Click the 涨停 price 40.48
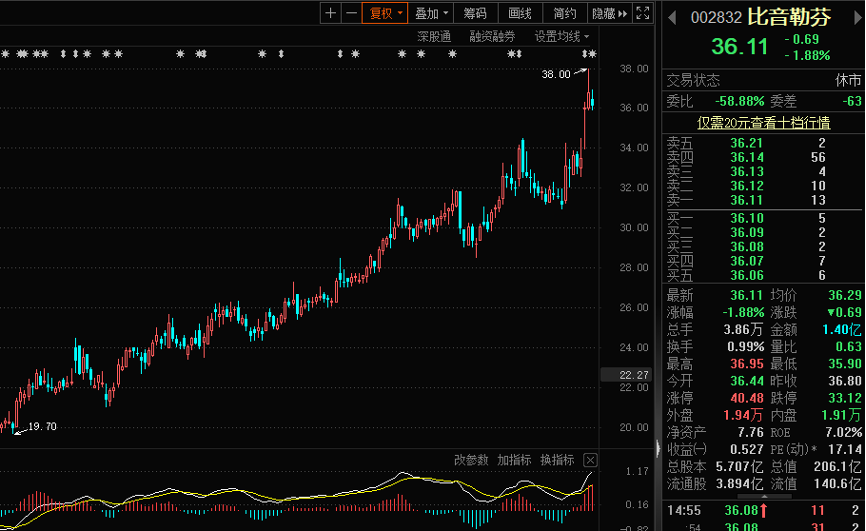866x531 pixels. tap(747, 398)
